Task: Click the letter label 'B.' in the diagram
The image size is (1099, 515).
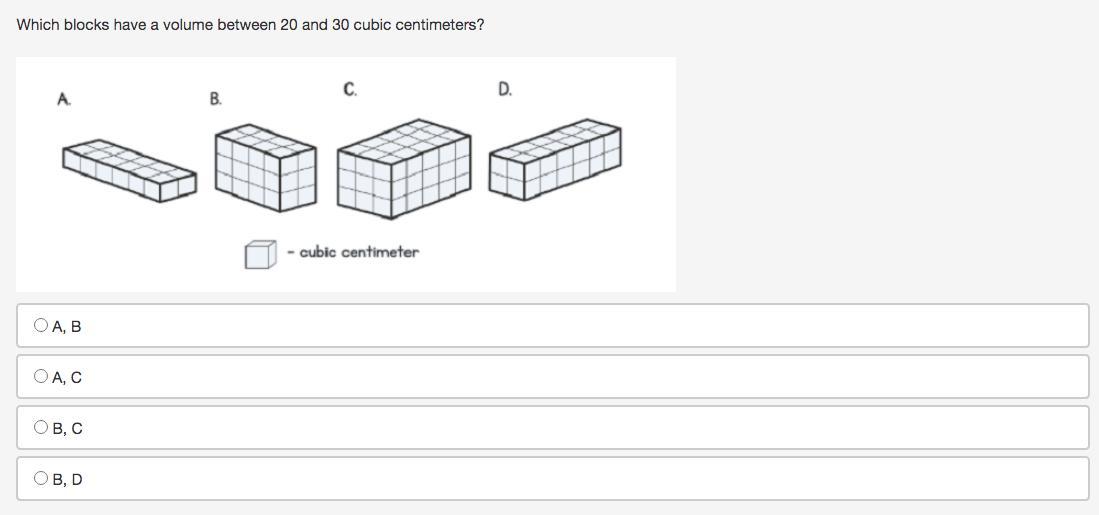Action: 216,98
